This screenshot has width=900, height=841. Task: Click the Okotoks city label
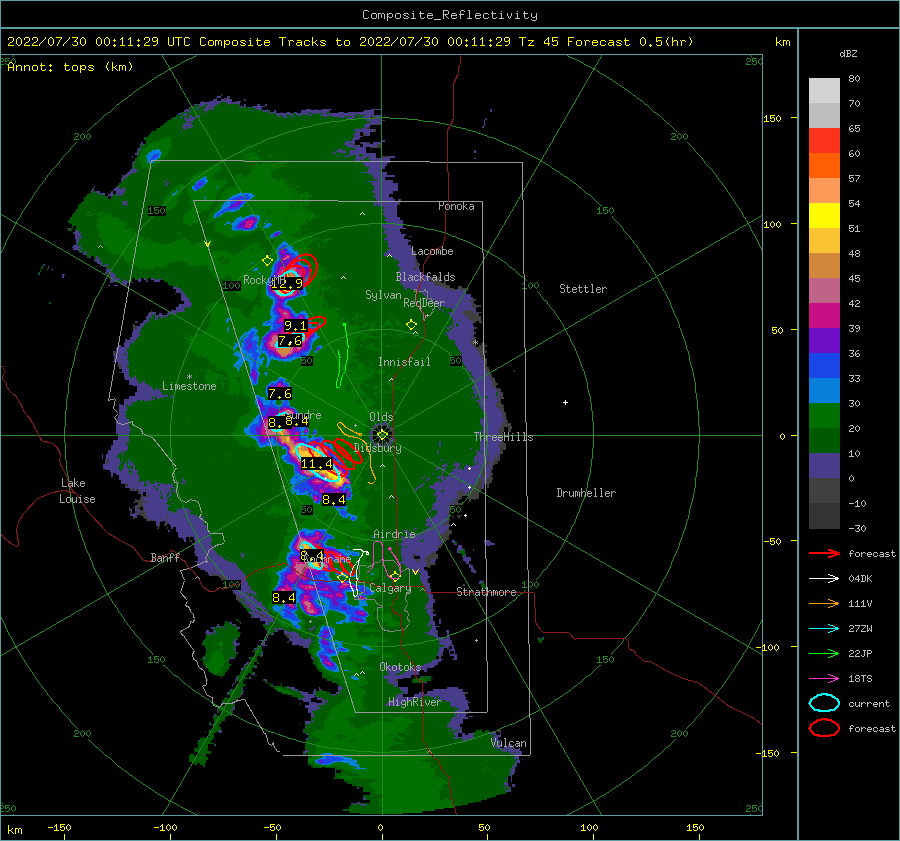coord(400,667)
